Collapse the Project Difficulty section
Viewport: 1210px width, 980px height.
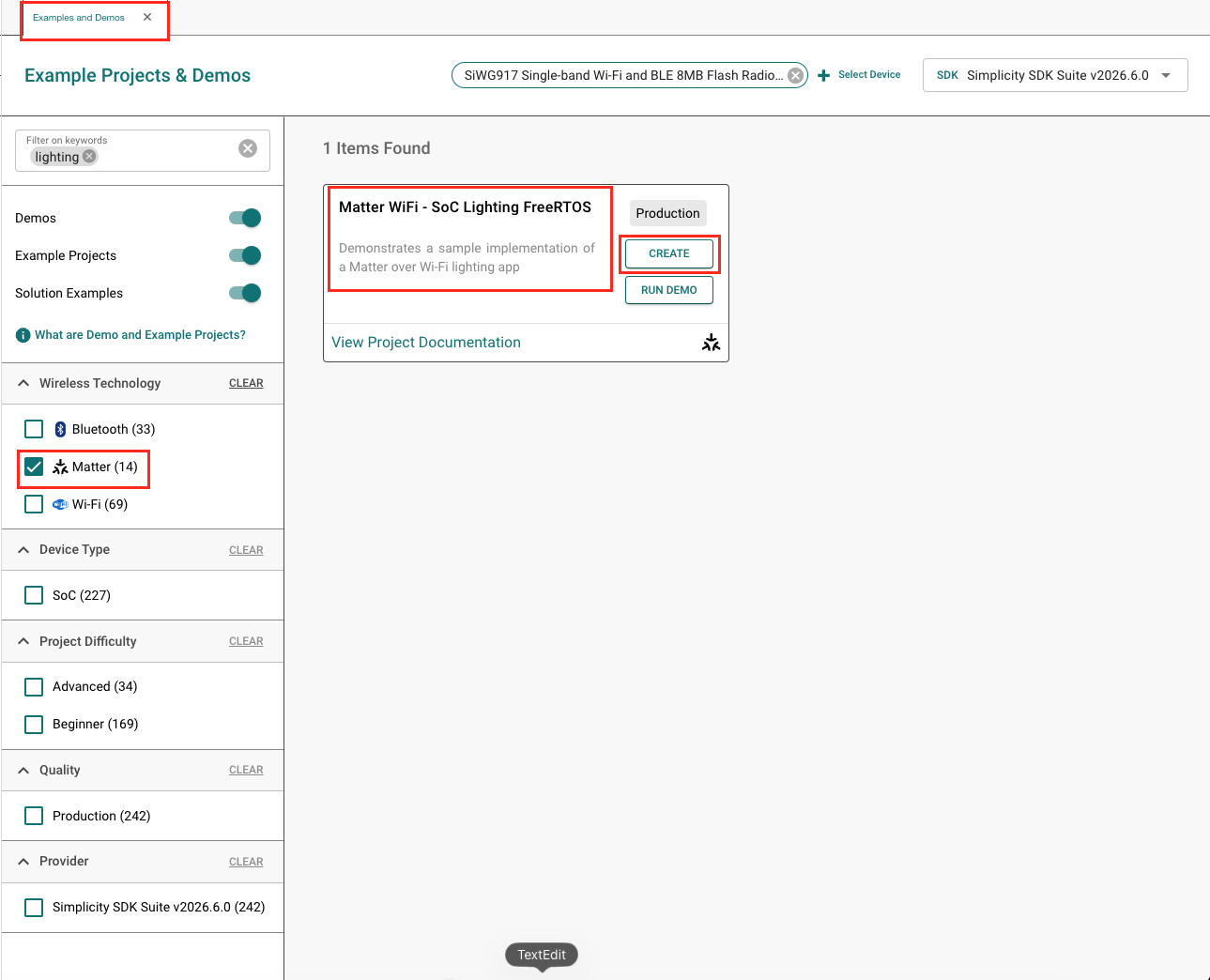23,641
